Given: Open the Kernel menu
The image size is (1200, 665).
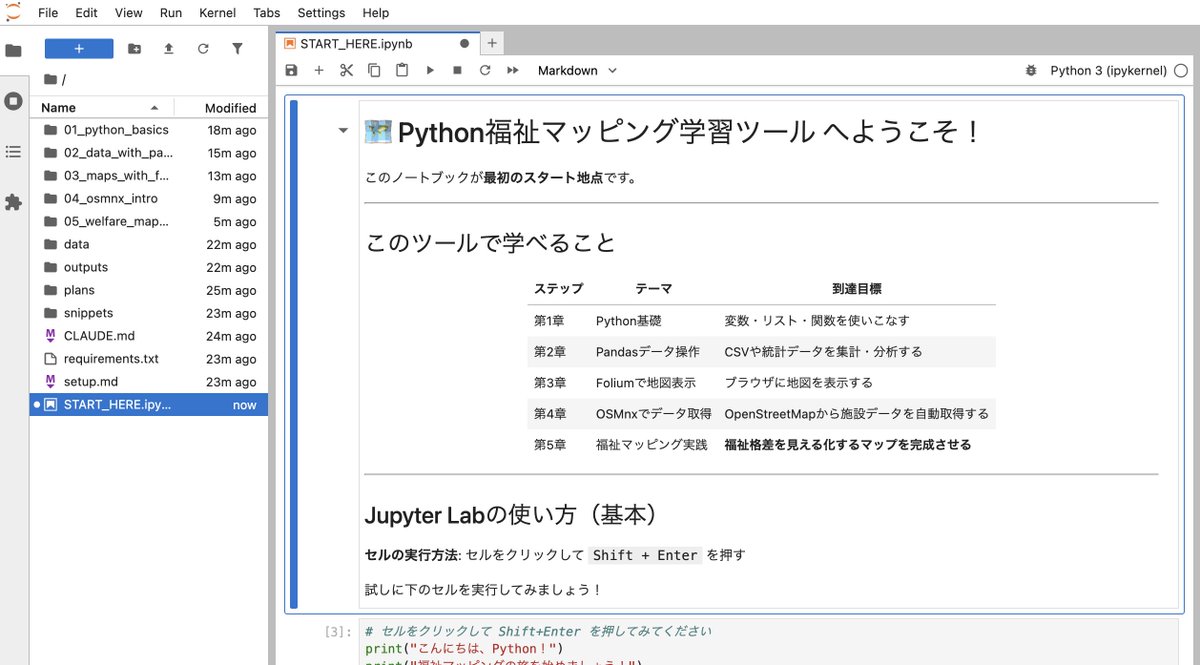Looking at the screenshot, I should coord(218,13).
